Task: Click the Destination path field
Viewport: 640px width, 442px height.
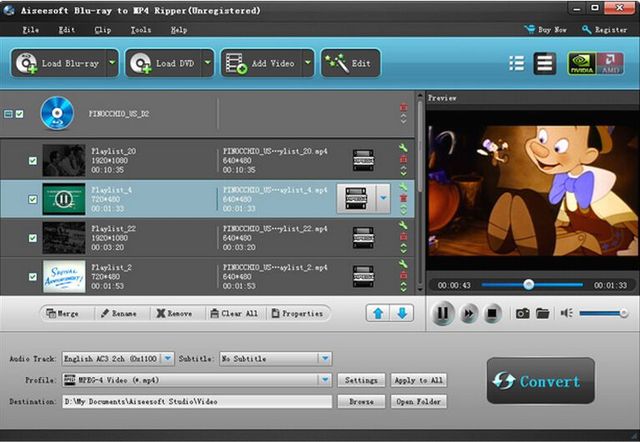Action: 197,402
